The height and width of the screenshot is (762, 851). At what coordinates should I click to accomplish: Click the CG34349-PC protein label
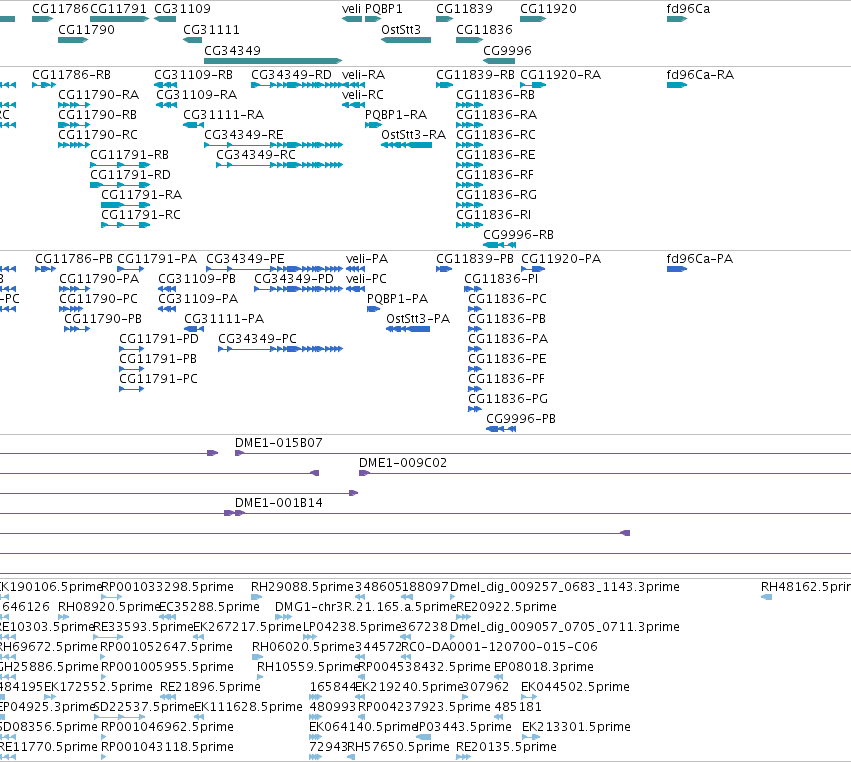click(x=257, y=339)
